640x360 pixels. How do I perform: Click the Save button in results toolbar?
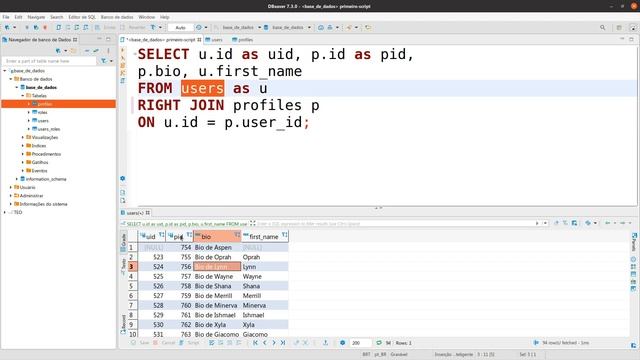[140, 343]
